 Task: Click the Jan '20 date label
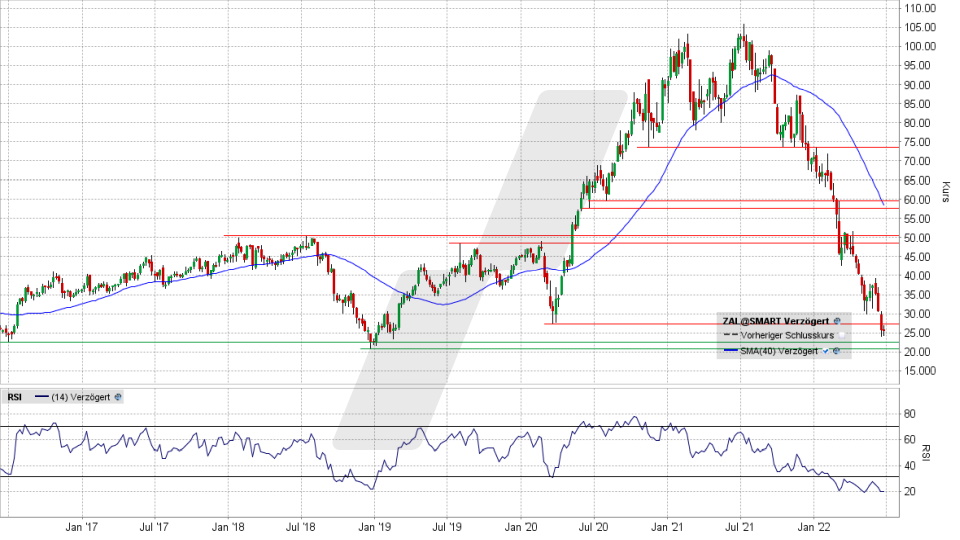(x=521, y=527)
